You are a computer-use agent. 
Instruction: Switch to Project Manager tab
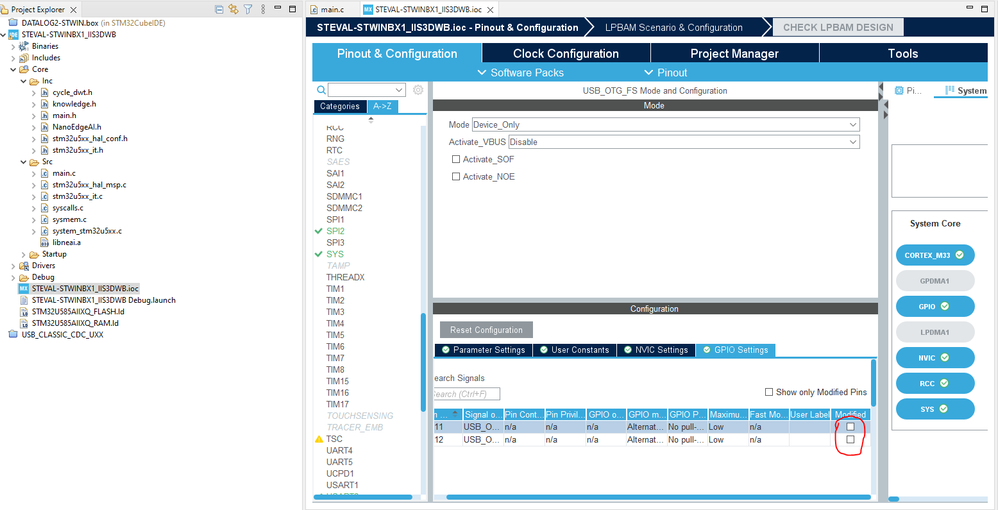click(734, 53)
